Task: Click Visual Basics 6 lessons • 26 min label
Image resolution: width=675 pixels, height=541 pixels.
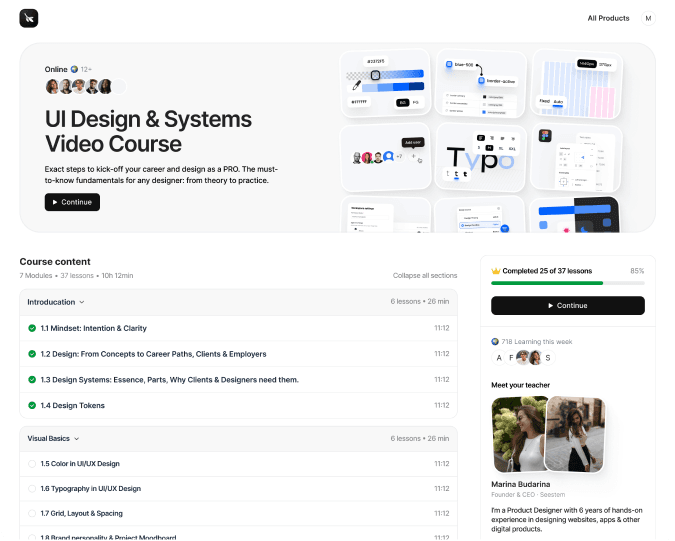Action: tap(420, 438)
